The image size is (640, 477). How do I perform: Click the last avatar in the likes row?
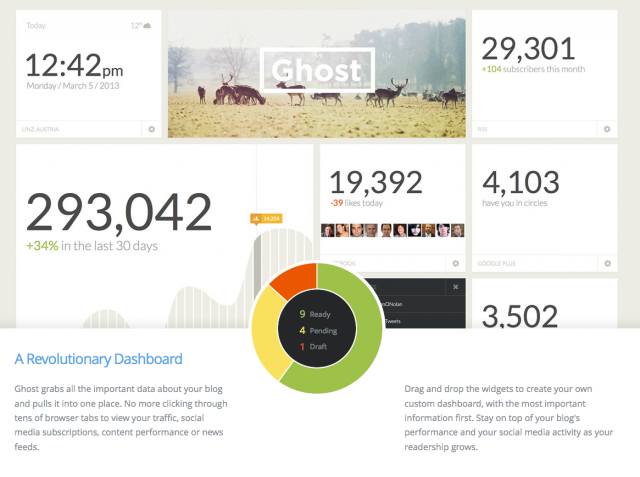tap(458, 231)
